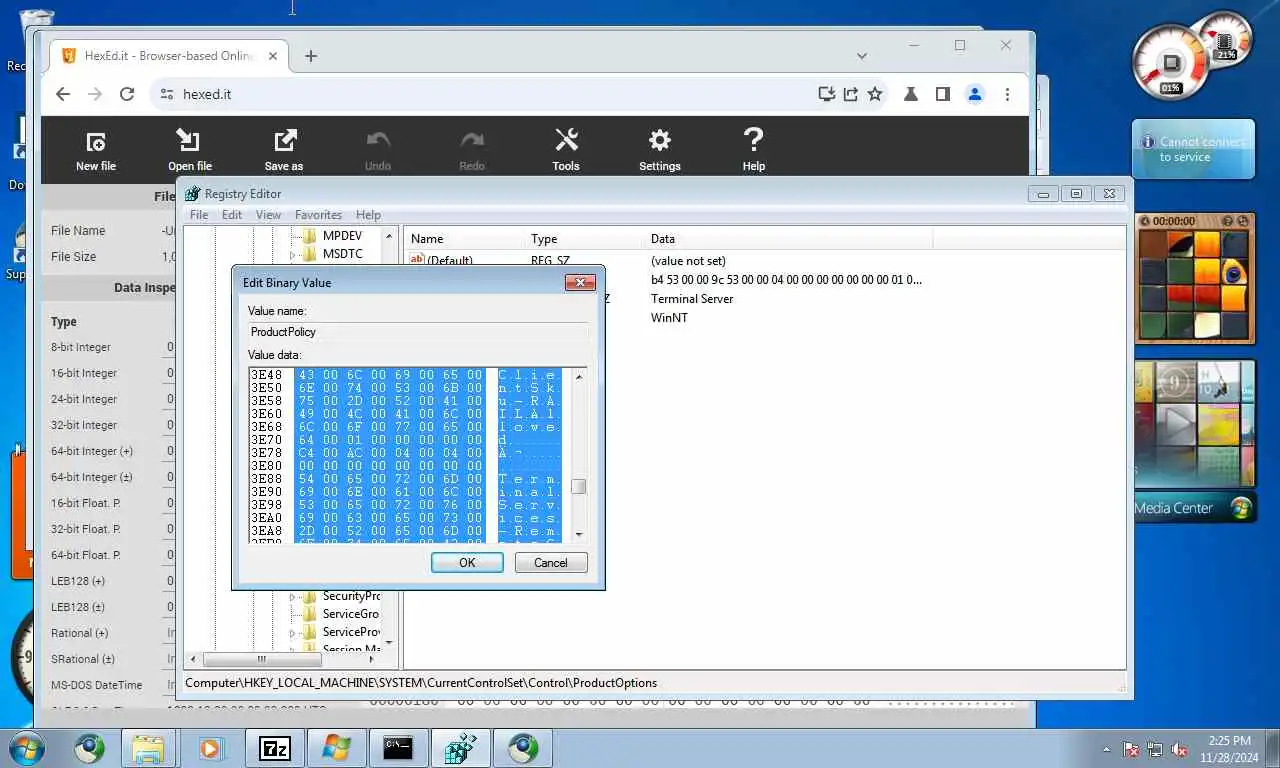1280x768 pixels.
Task: Select the ServiceGroupOrder registry key
Action: pos(350,614)
